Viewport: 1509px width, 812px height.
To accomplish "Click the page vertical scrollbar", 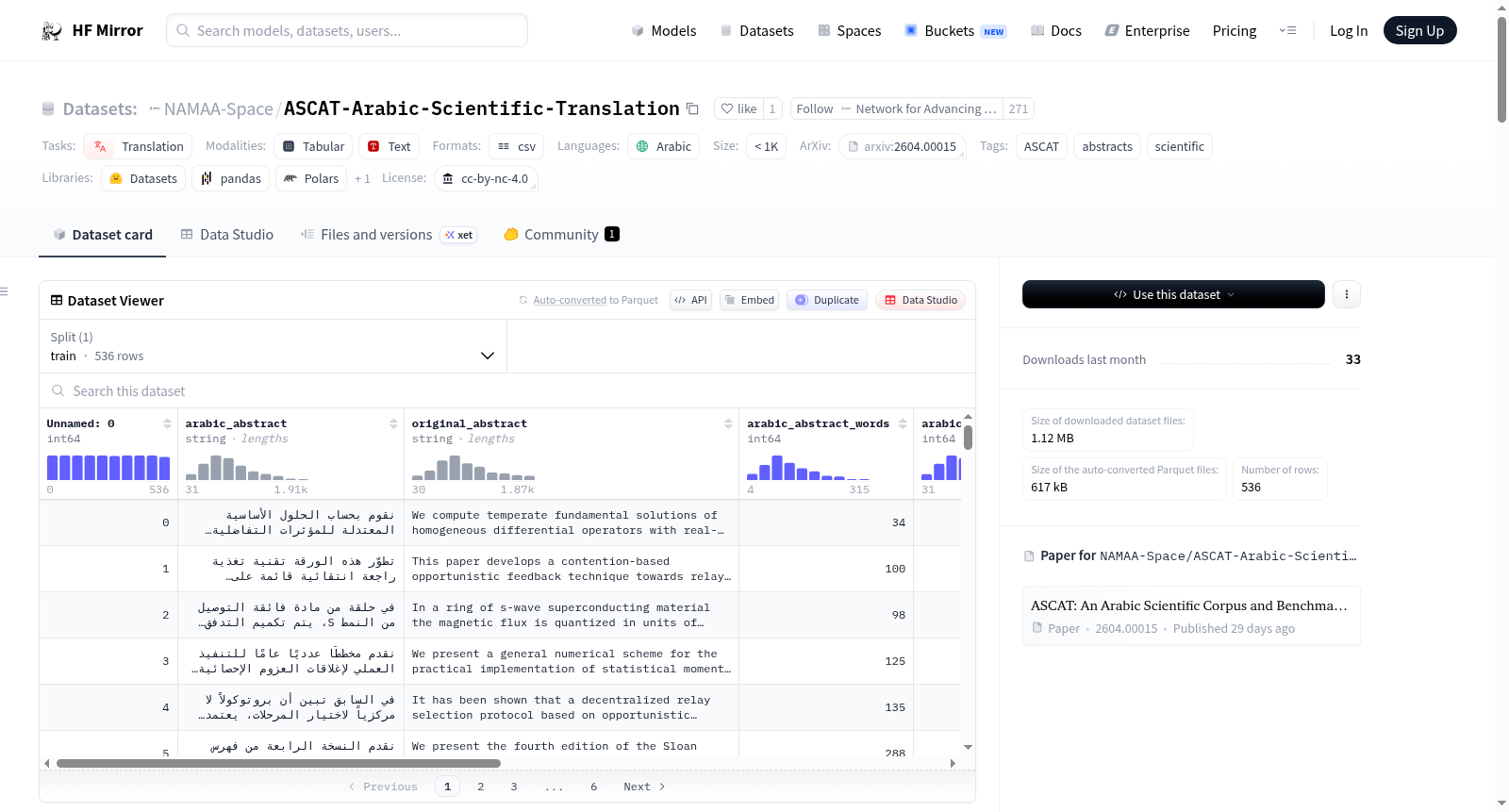I will coord(1502,70).
